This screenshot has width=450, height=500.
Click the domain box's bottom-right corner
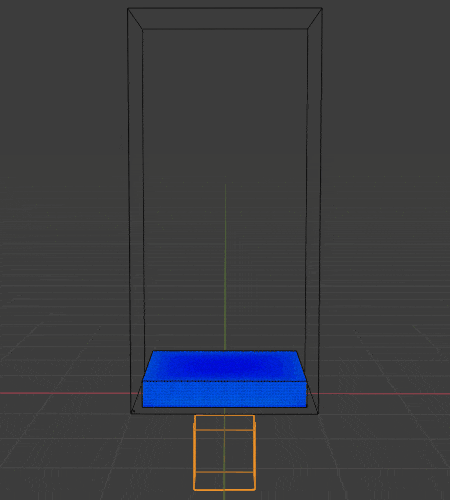click(318, 414)
